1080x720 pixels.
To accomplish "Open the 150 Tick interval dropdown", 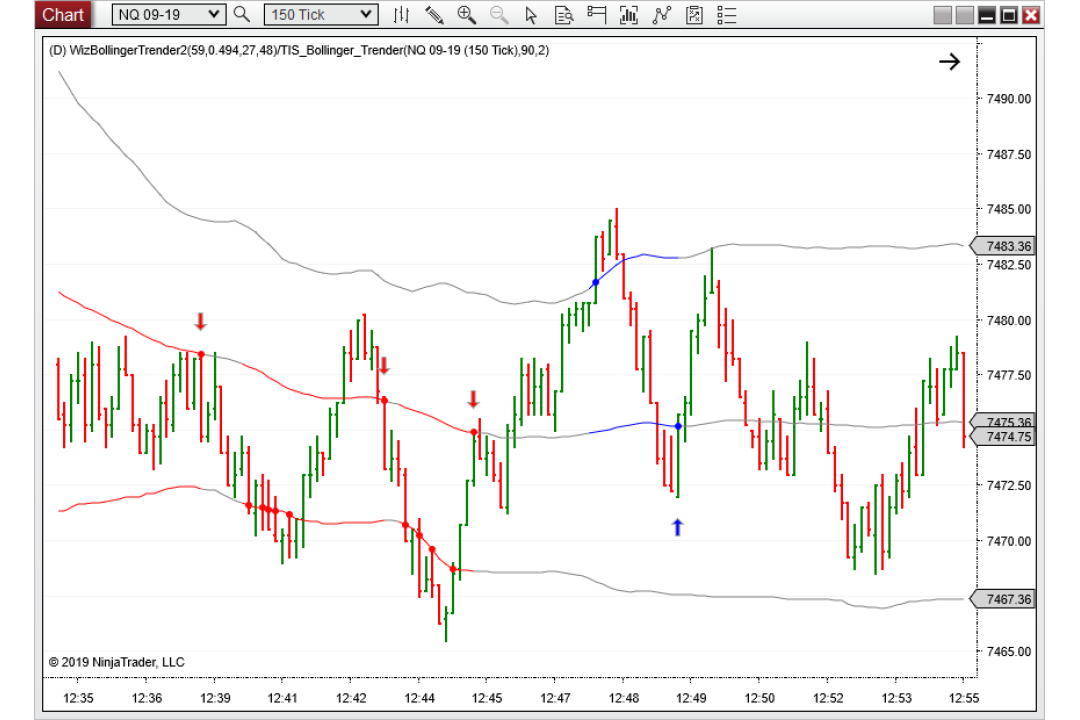I will coord(321,14).
